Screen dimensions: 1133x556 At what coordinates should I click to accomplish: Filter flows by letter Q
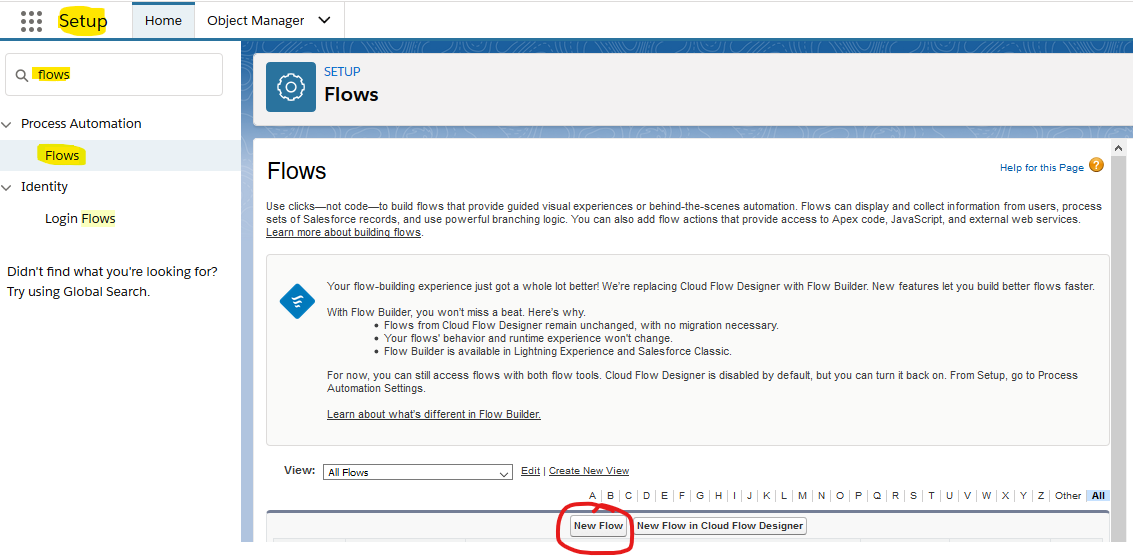click(x=876, y=496)
